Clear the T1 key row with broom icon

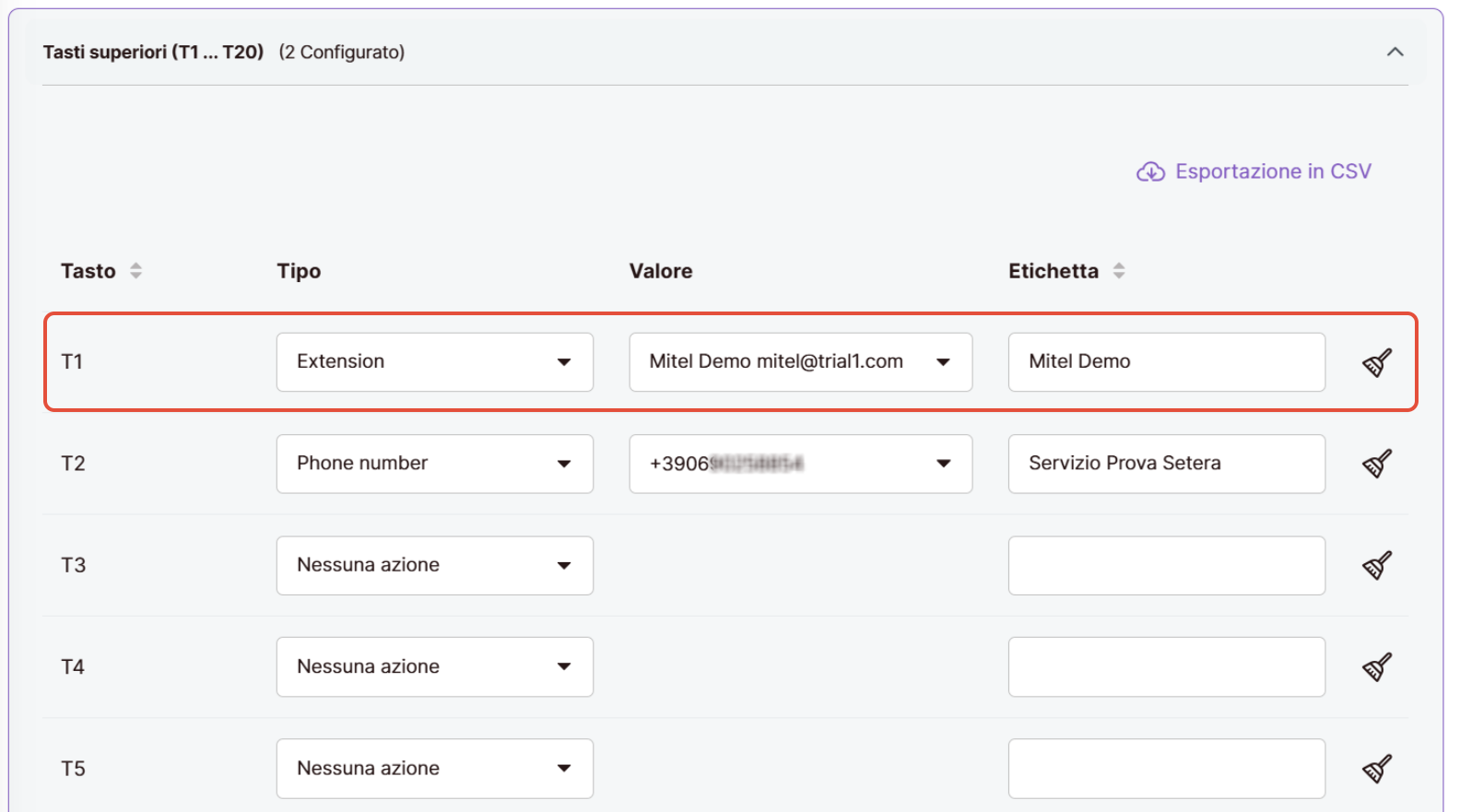1376,362
